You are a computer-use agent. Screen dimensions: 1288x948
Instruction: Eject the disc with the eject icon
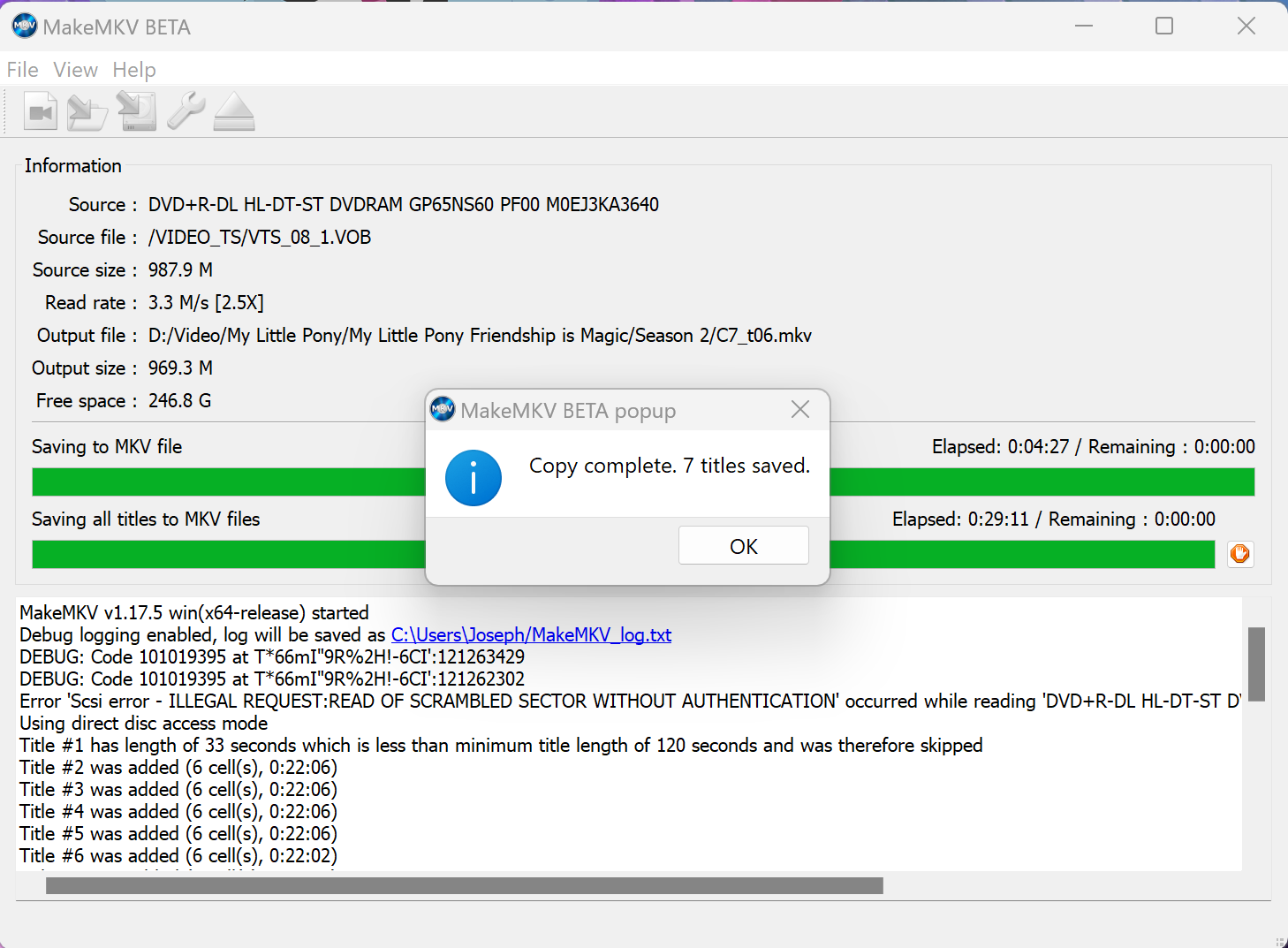click(x=234, y=112)
